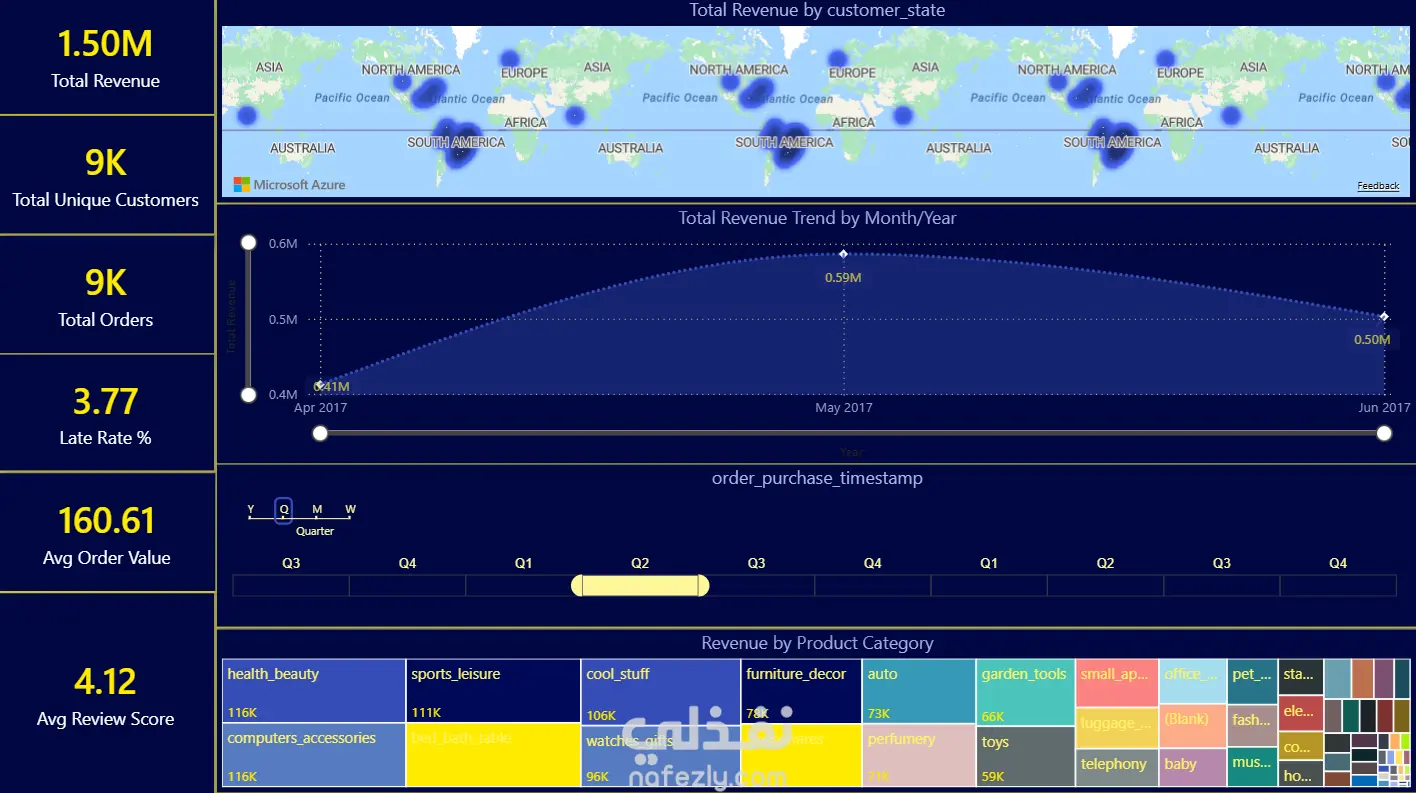This screenshot has height=793, width=1416.
Task: Select the telephony treemap tile
Action: click(x=1117, y=767)
